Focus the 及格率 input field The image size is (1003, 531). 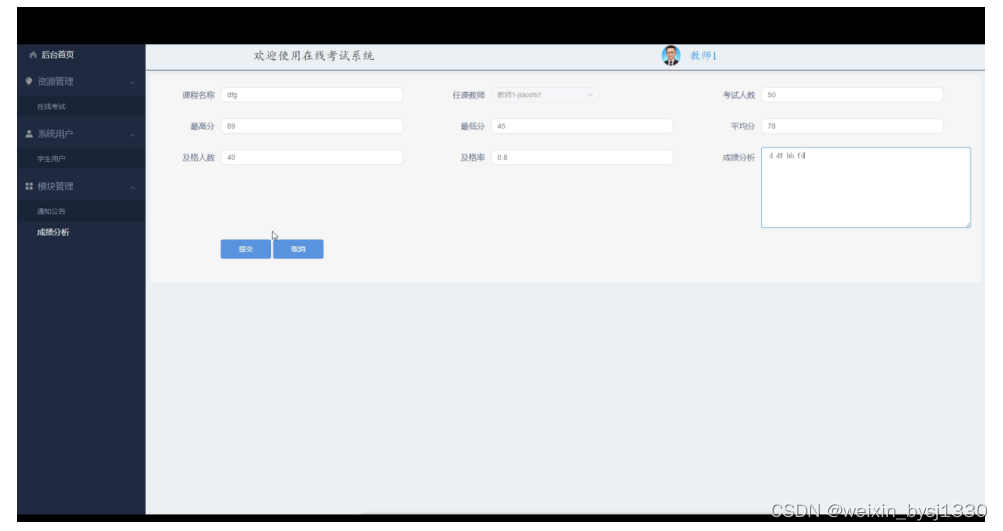pos(581,157)
